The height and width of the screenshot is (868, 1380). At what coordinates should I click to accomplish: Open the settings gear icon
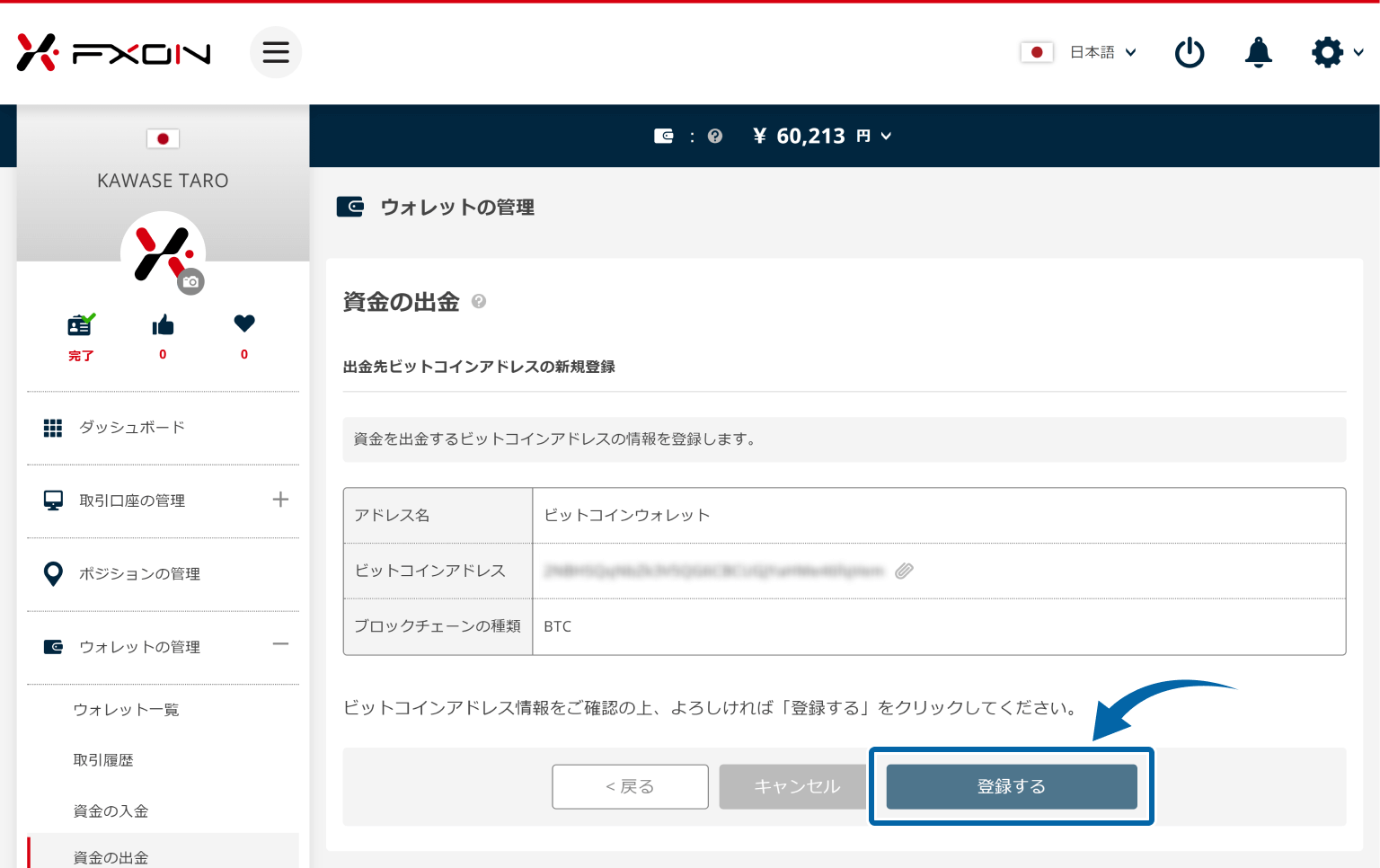tap(1327, 52)
